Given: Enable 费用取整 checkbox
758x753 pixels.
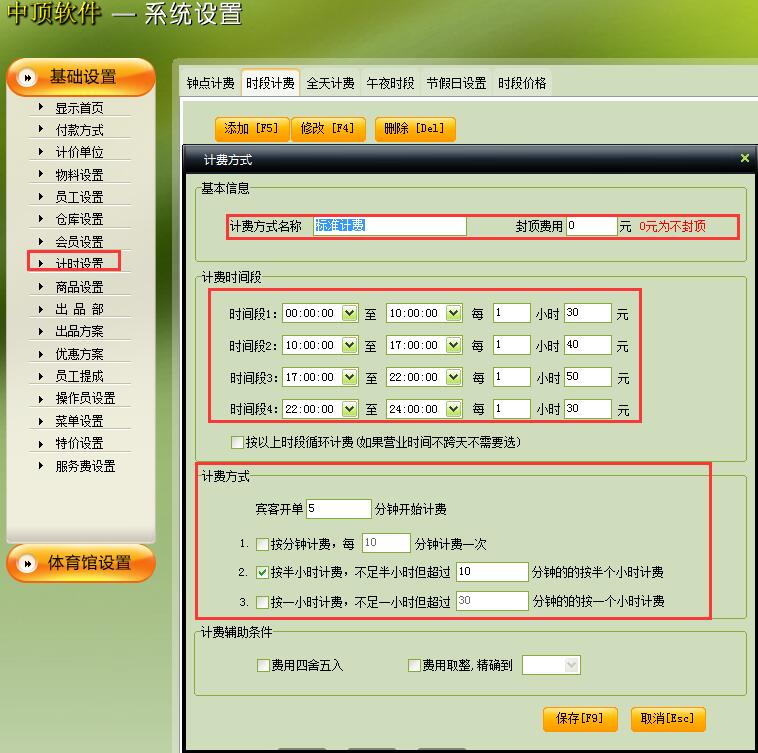Looking at the screenshot, I should 414,666.
